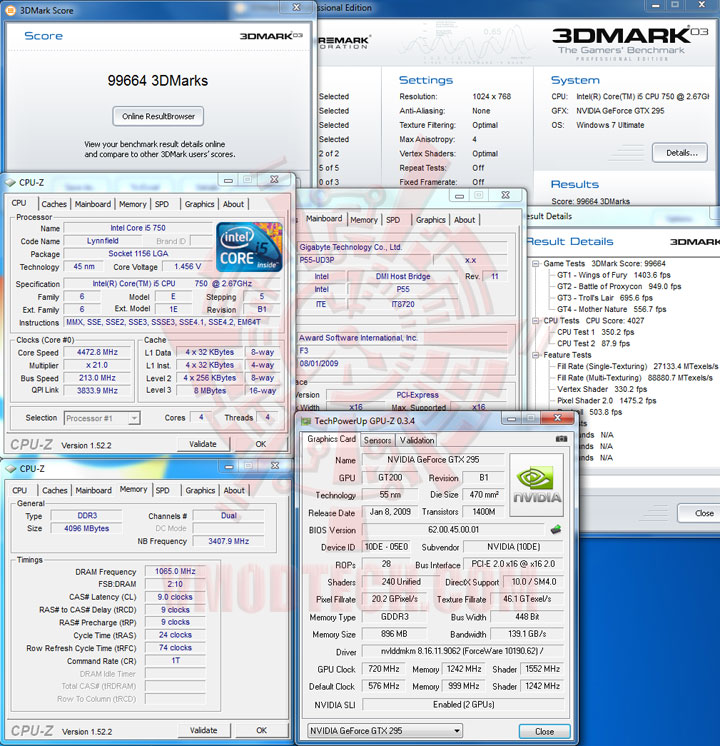Viewport: 720px width, 746px height.
Task: Select GT1 - Wings of Fury result row
Action: pos(614,275)
